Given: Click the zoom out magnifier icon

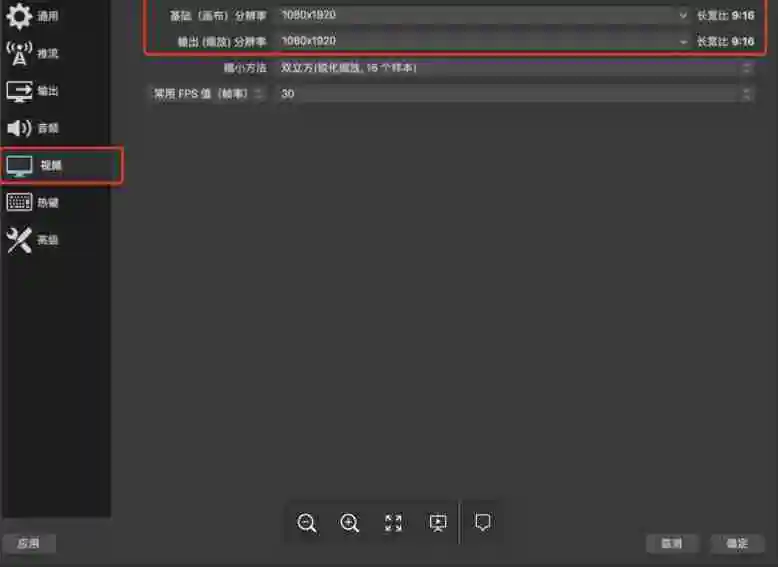Looking at the screenshot, I should 306,523.
